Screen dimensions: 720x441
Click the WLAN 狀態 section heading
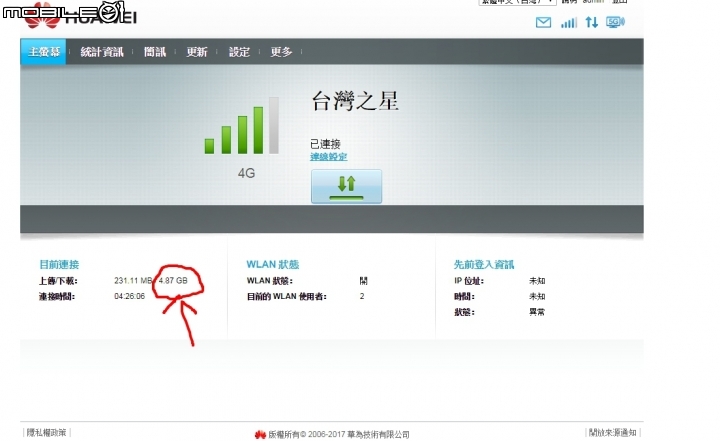(x=273, y=265)
